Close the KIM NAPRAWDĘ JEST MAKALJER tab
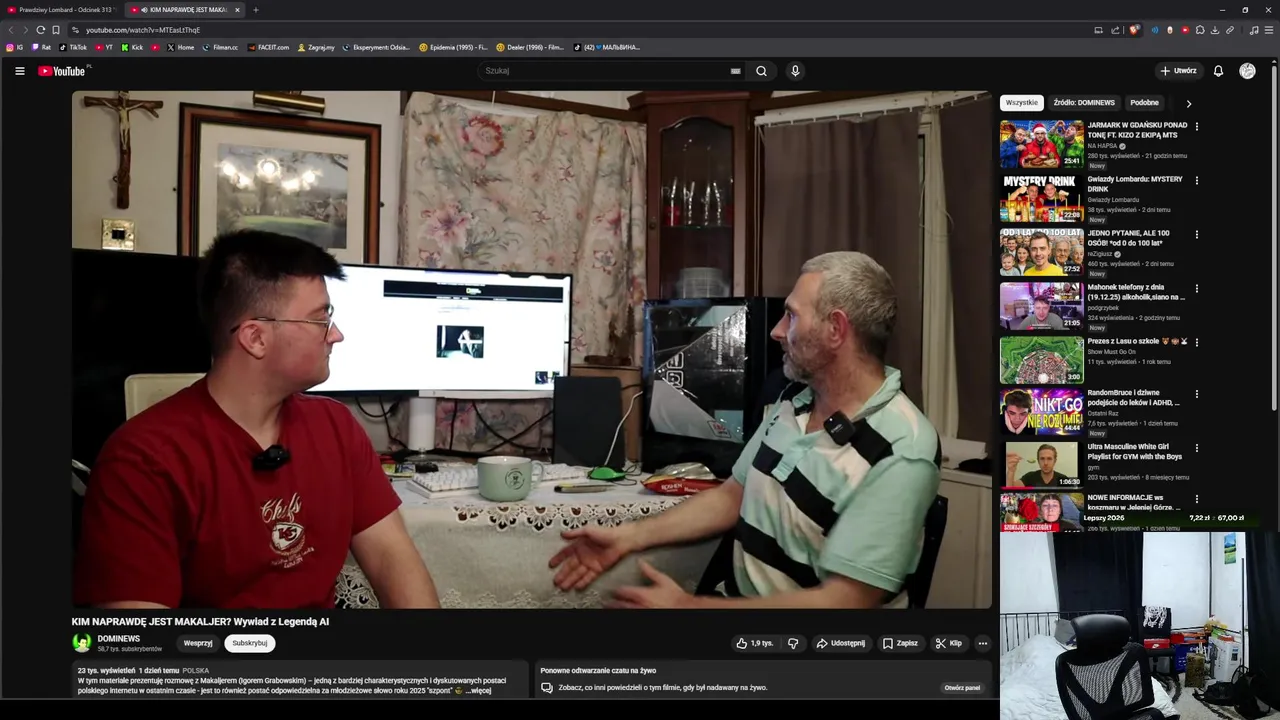 pos(237,10)
